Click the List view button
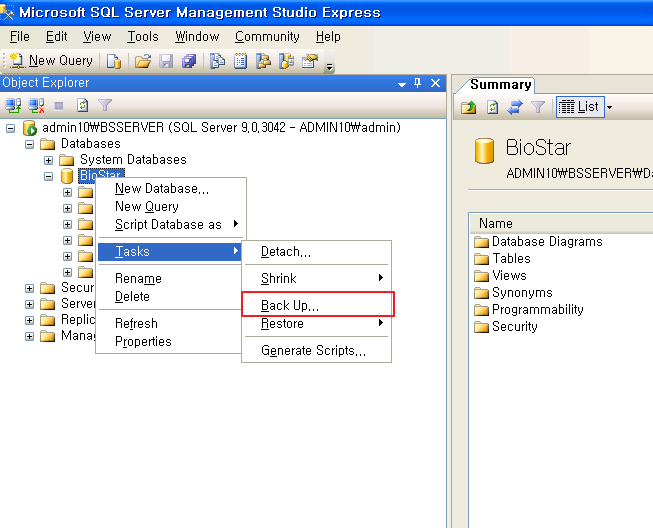Screen dimensions: 653x528 580,107
